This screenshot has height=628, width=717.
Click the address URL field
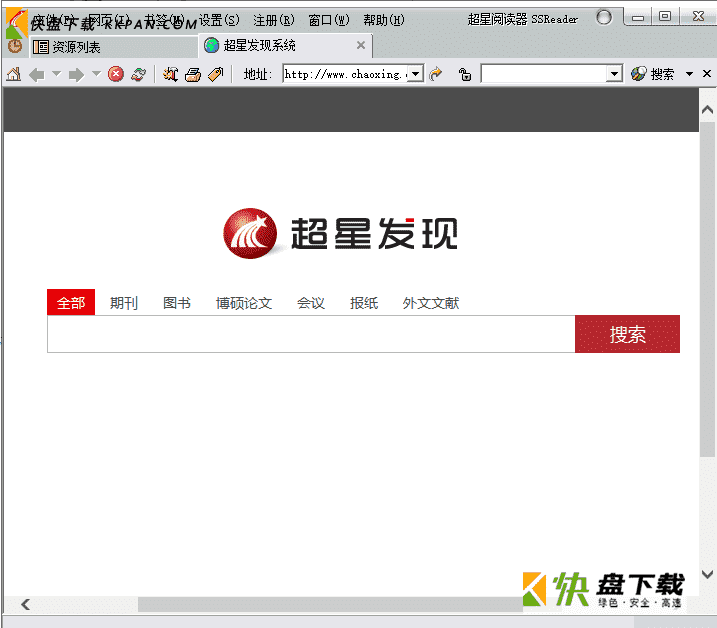point(345,74)
